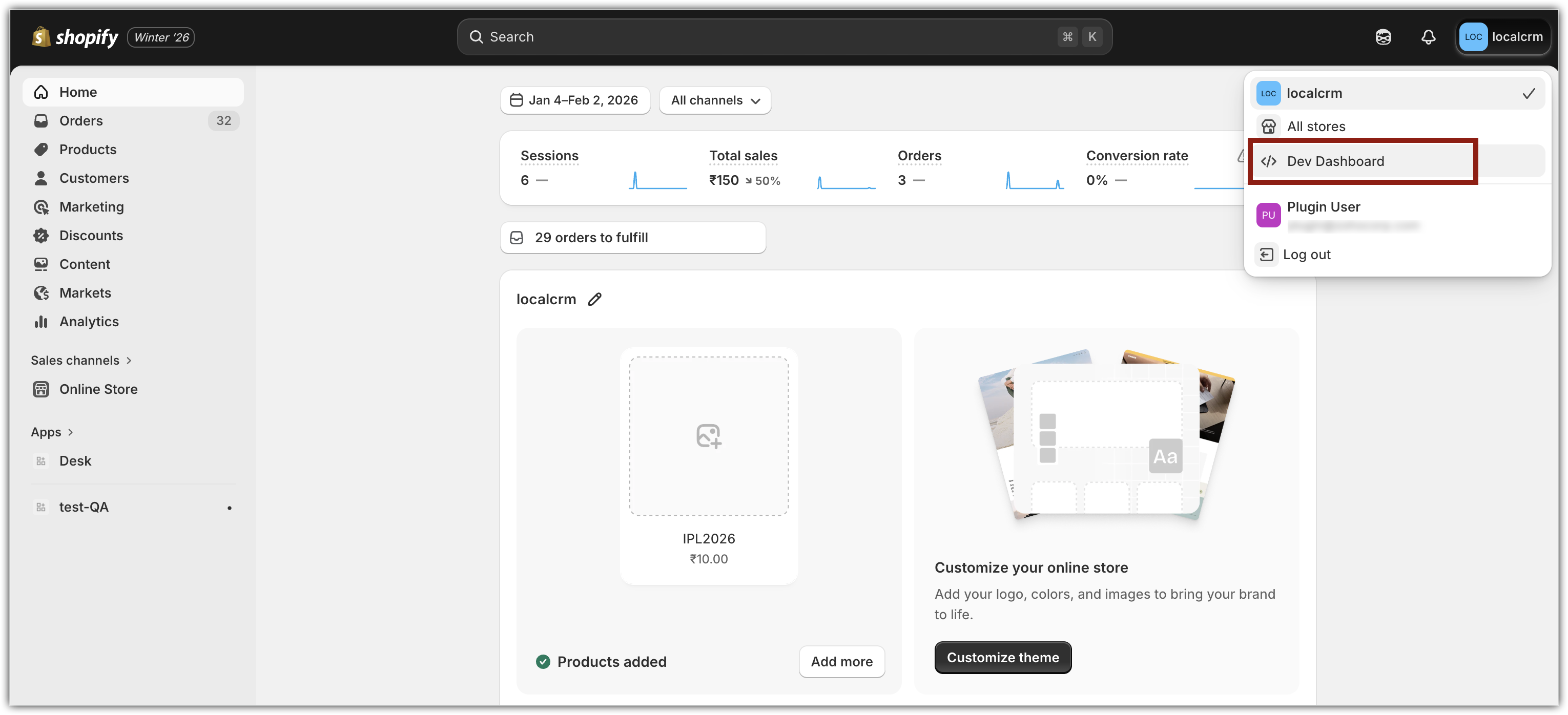Click the Shopify logo
1568x715 pixels.
pyautogui.click(x=75, y=37)
